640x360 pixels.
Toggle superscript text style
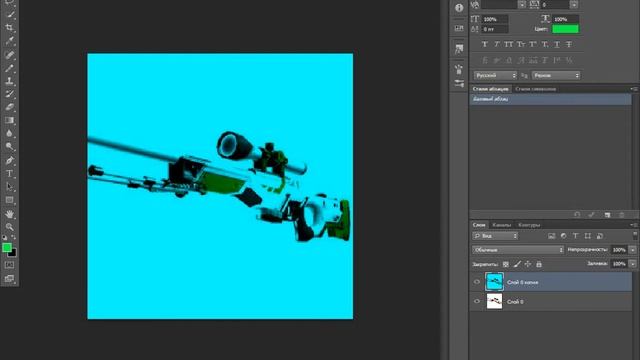(533, 44)
